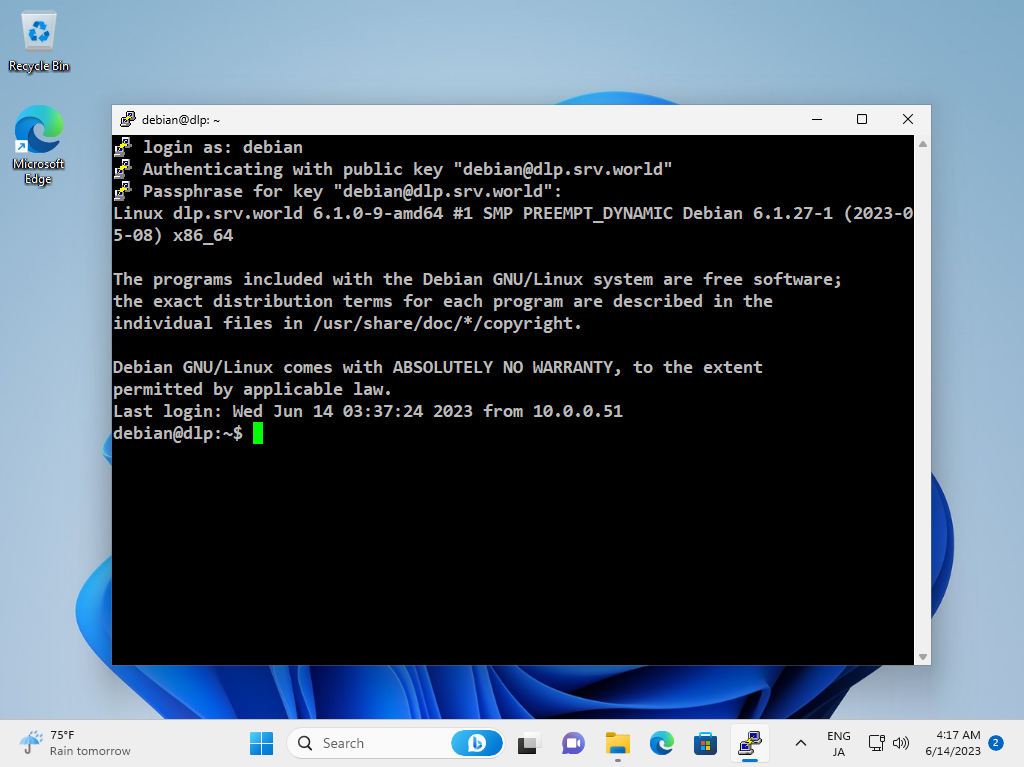Open the clock showing 4:17 AM
This screenshot has width=1024, height=767.
[953, 743]
